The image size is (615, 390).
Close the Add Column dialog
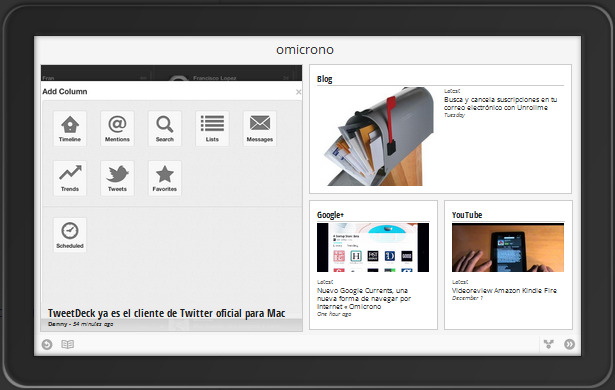(298, 92)
